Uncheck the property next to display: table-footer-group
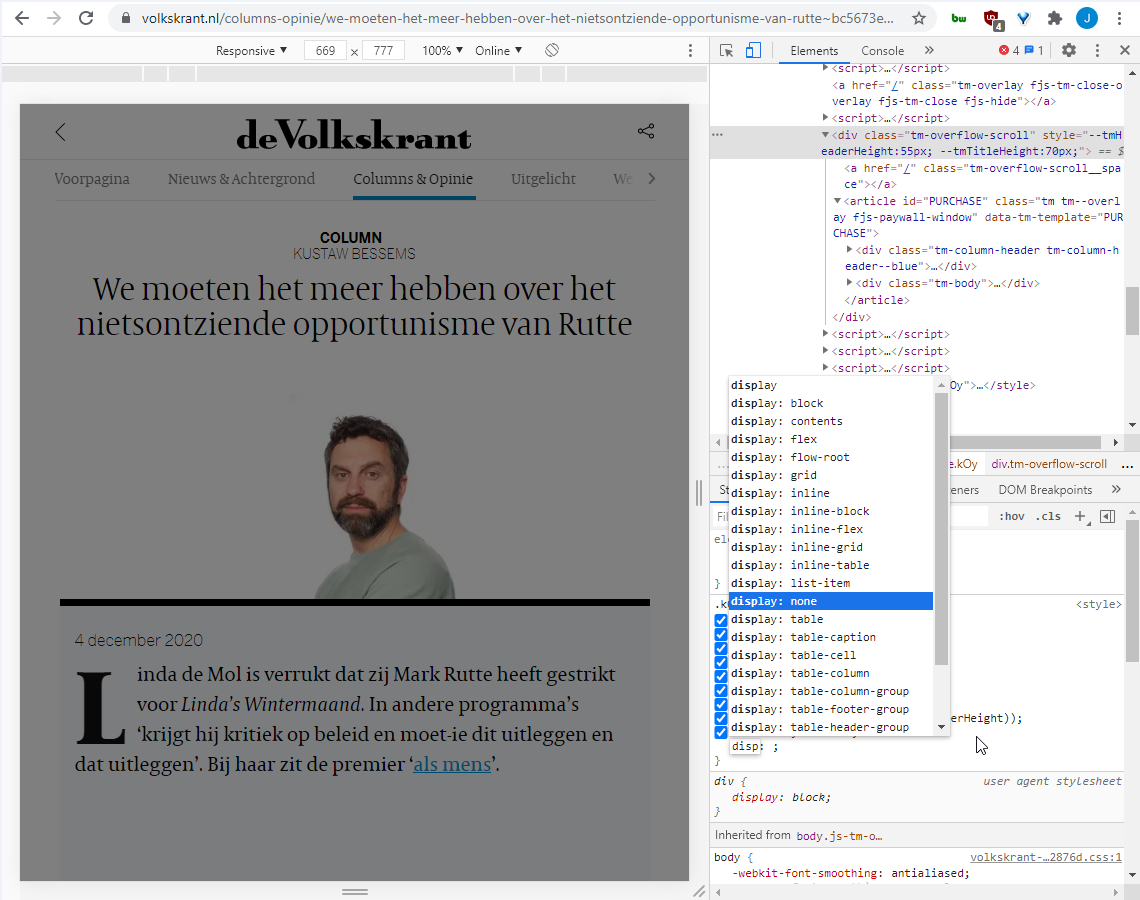The height and width of the screenshot is (900, 1140). click(720, 704)
